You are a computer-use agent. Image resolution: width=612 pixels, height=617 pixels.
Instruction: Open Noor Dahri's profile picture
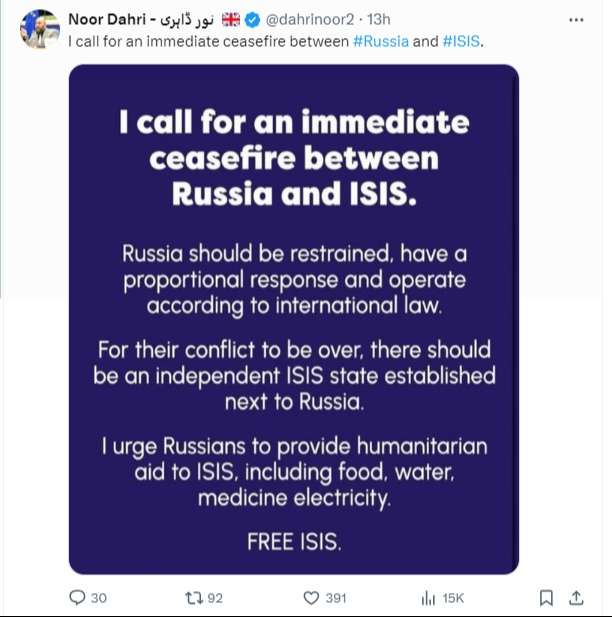click(x=38, y=29)
